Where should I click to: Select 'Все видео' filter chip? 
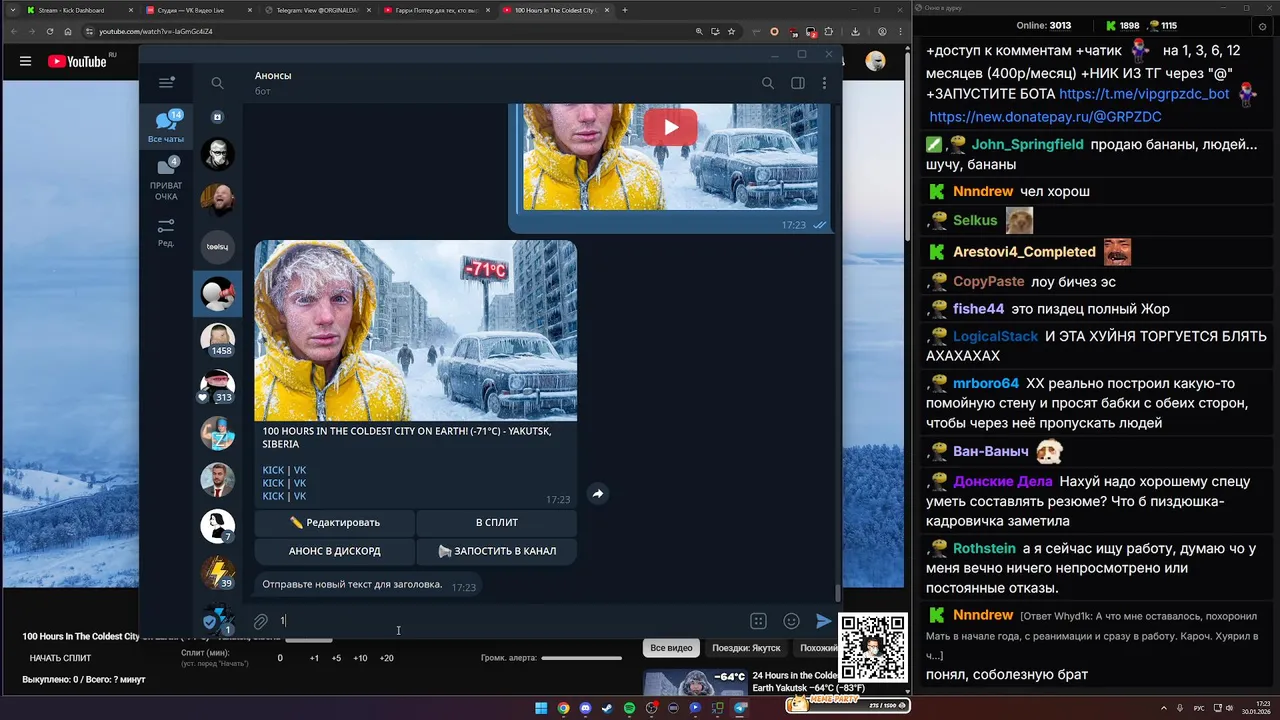click(671, 648)
